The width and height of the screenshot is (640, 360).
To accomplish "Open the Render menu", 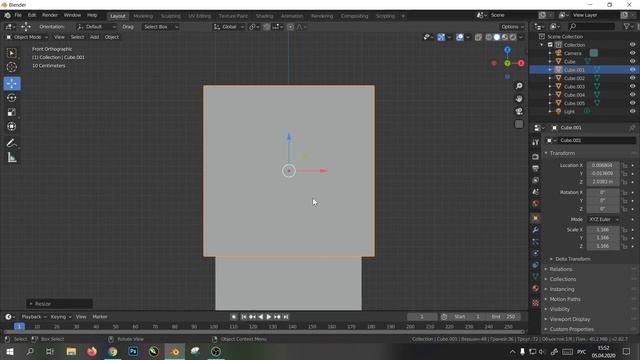I will pyautogui.click(x=50, y=15).
